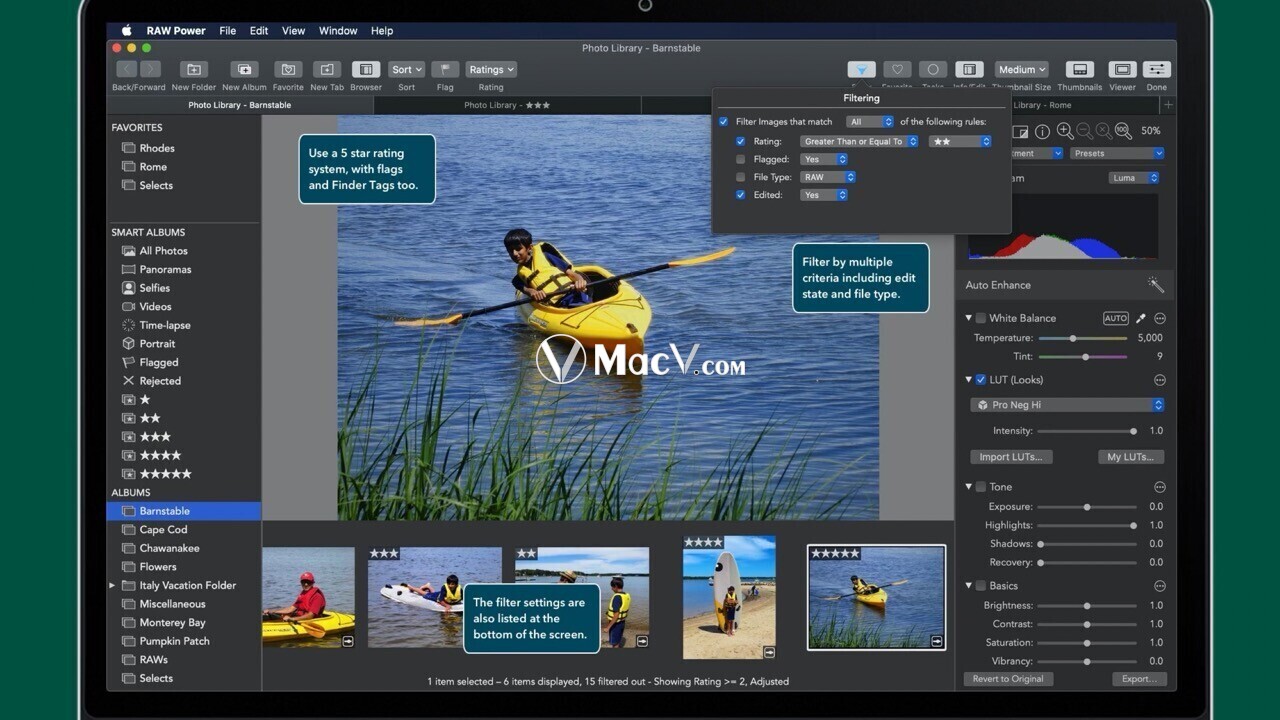
Task: Toggle the Browser panel toolbar icon
Action: pyautogui.click(x=366, y=69)
